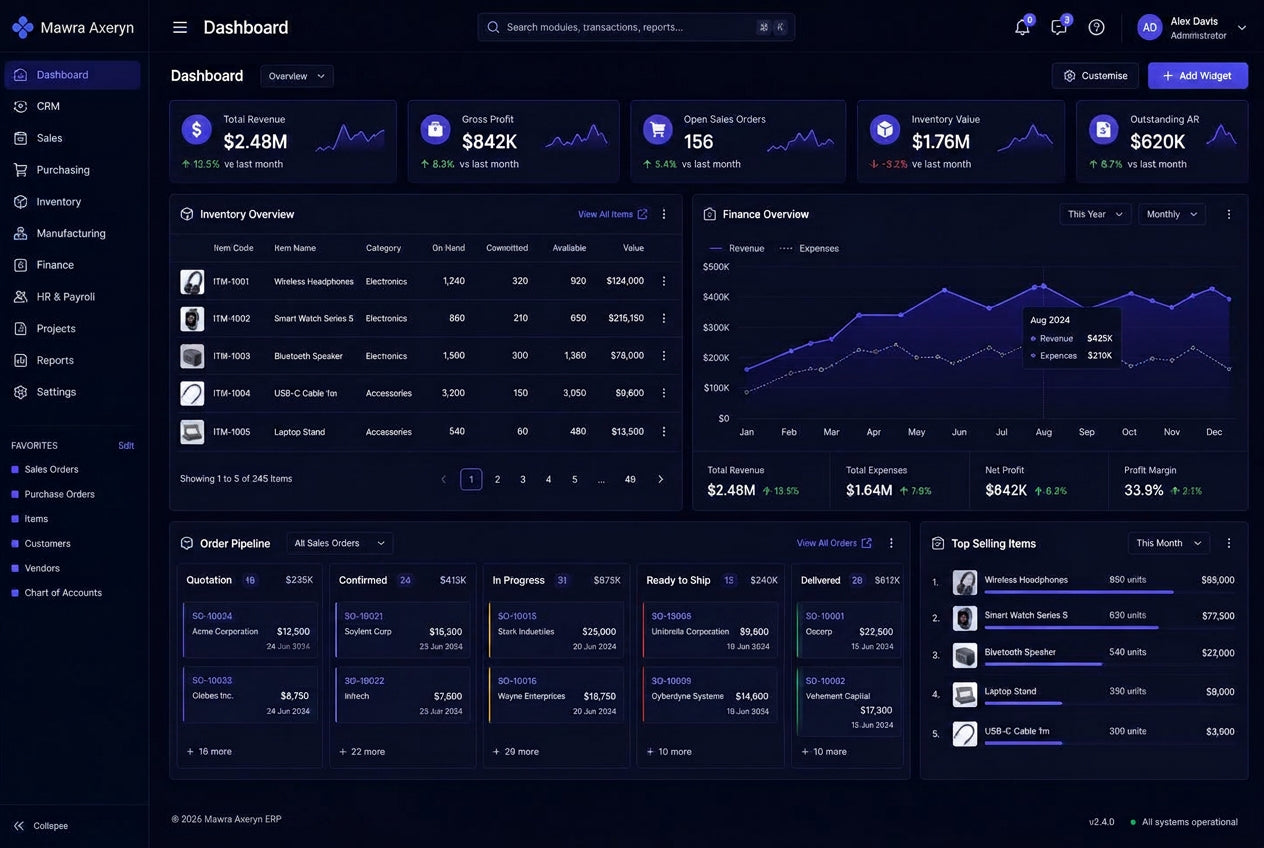The image size is (1264, 848).
Task: Go to next page arrow in pagination
Action: click(660, 479)
